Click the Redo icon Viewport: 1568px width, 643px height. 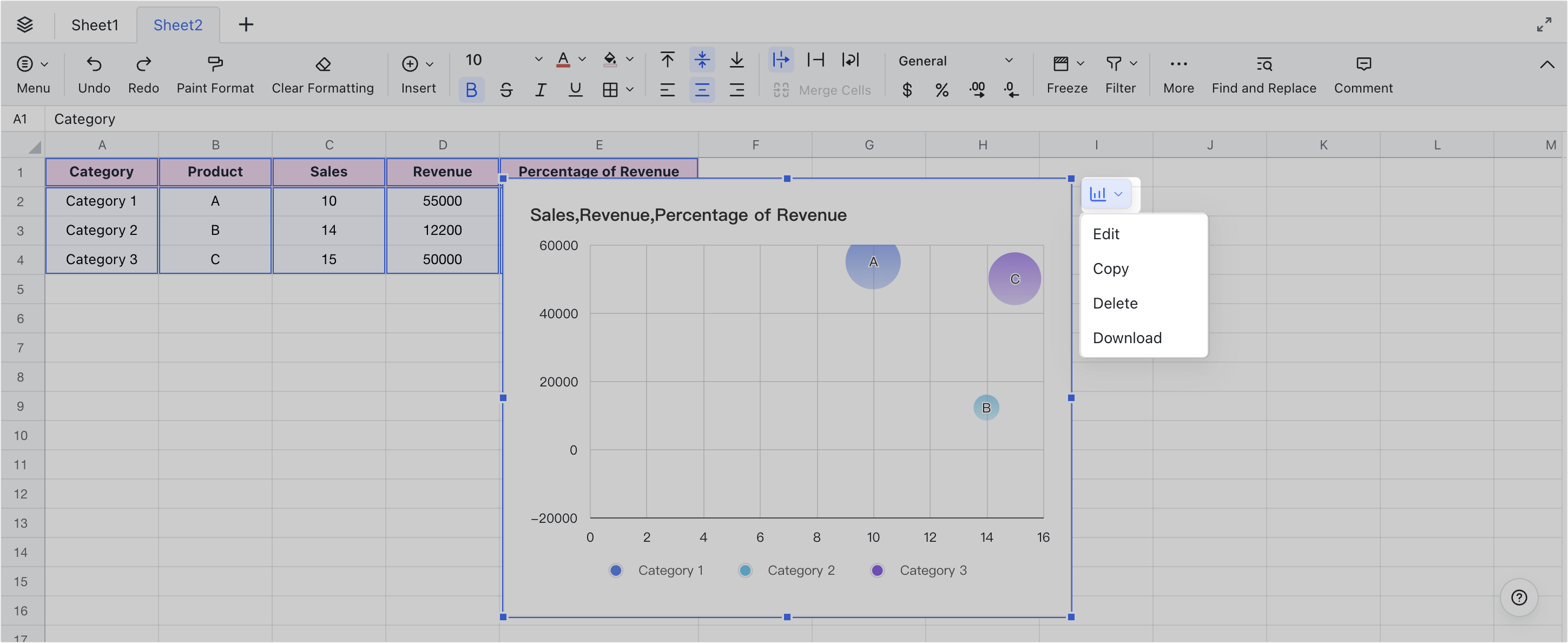[x=143, y=64]
